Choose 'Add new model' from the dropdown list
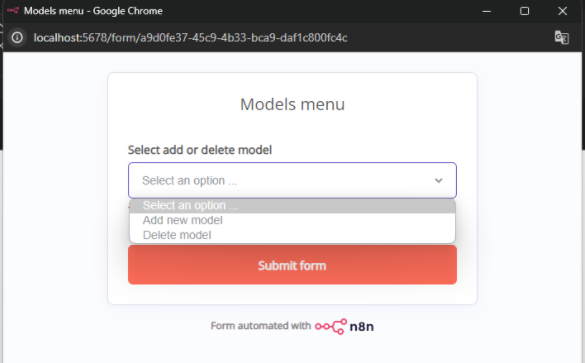This screenshot has height=363, width=585. click(x=292, y=220)
